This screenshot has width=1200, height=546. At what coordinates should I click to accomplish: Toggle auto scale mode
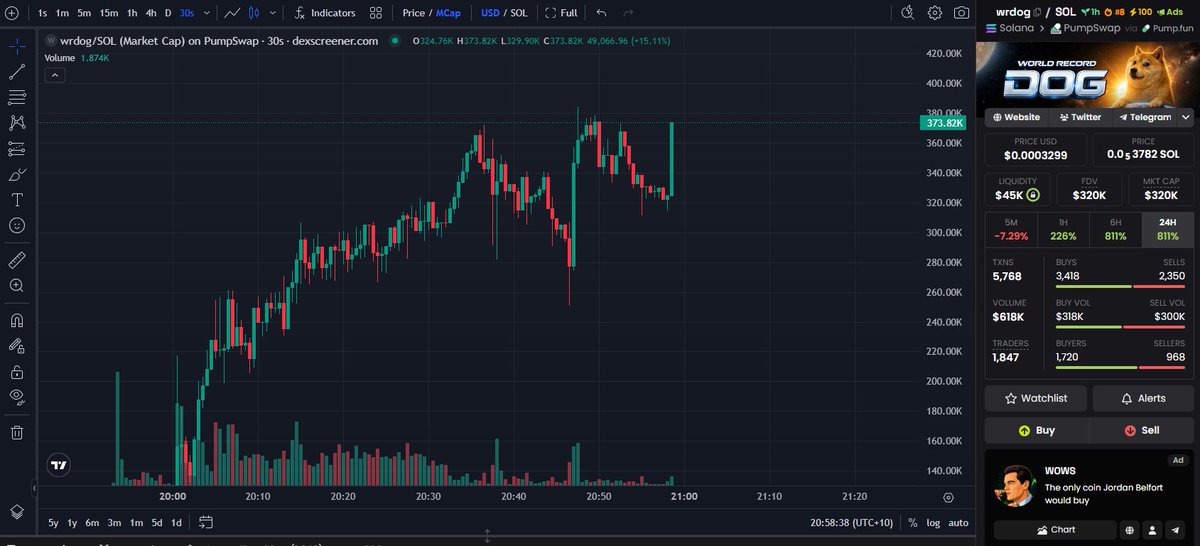[958, 523]
